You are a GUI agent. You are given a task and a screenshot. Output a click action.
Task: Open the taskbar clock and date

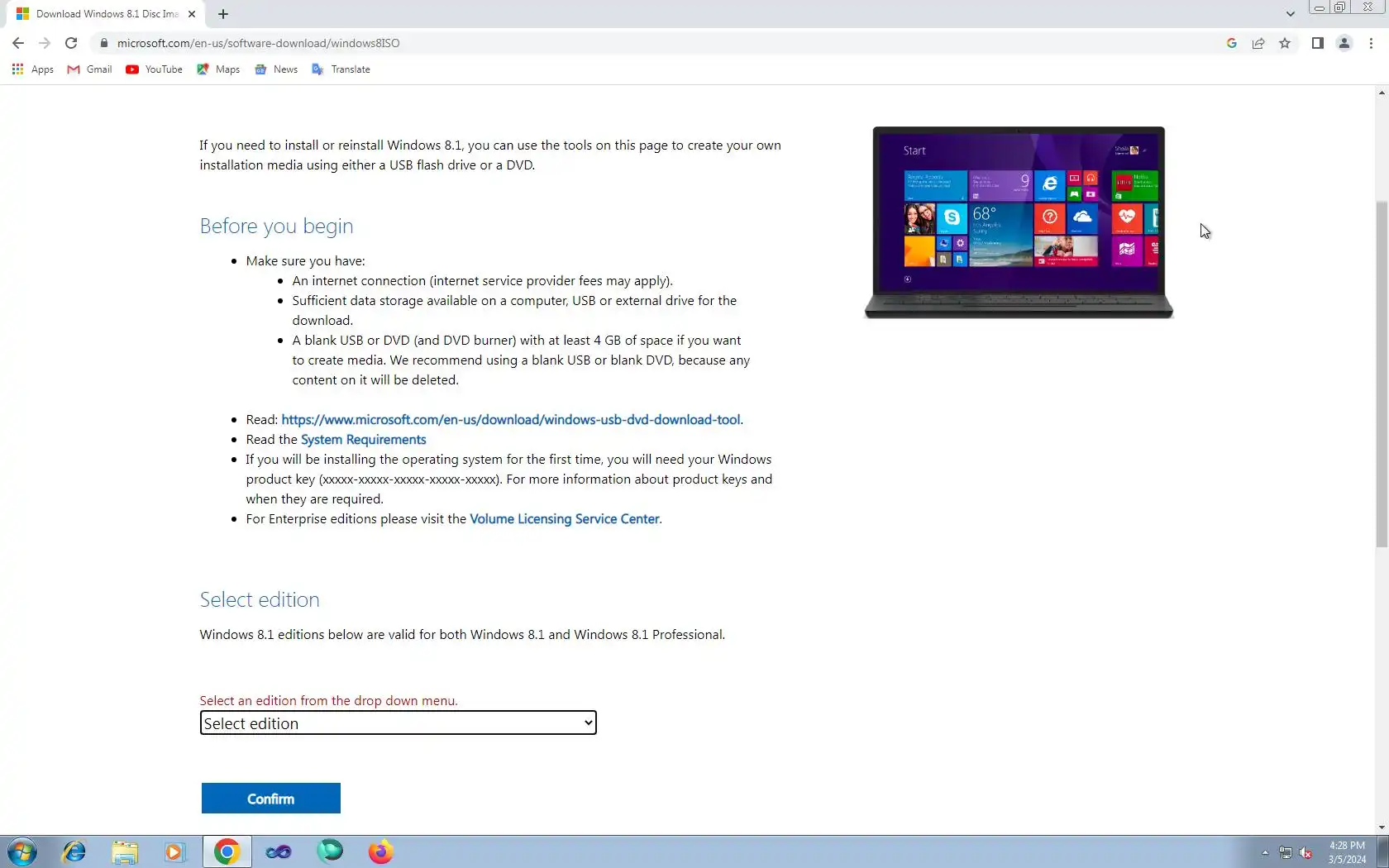(1347, 852)
